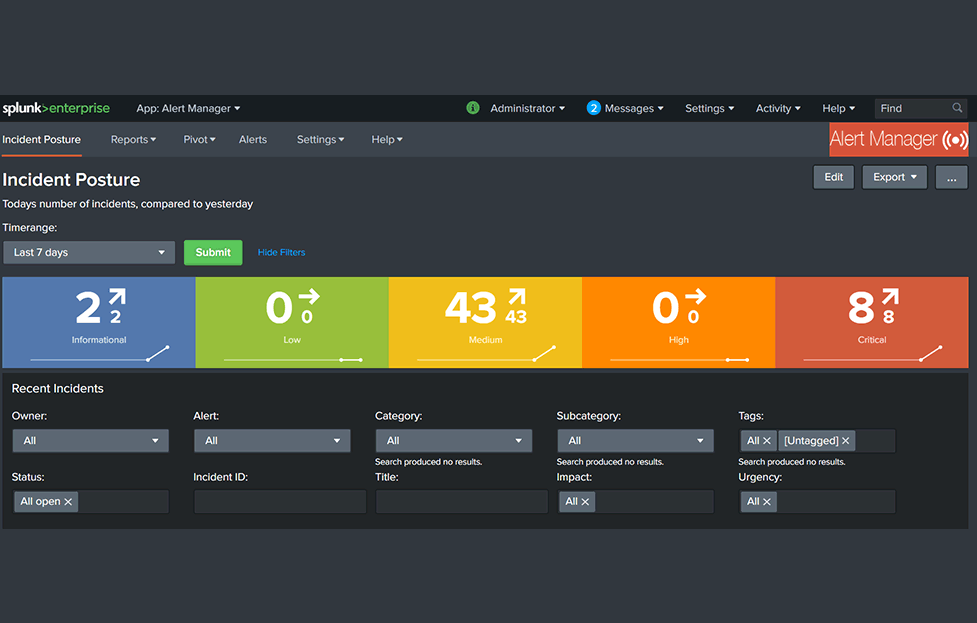Open the app navigation Help menu
Image resolution: width=977 pixels, height=623 pixels.
click(387, 140)
